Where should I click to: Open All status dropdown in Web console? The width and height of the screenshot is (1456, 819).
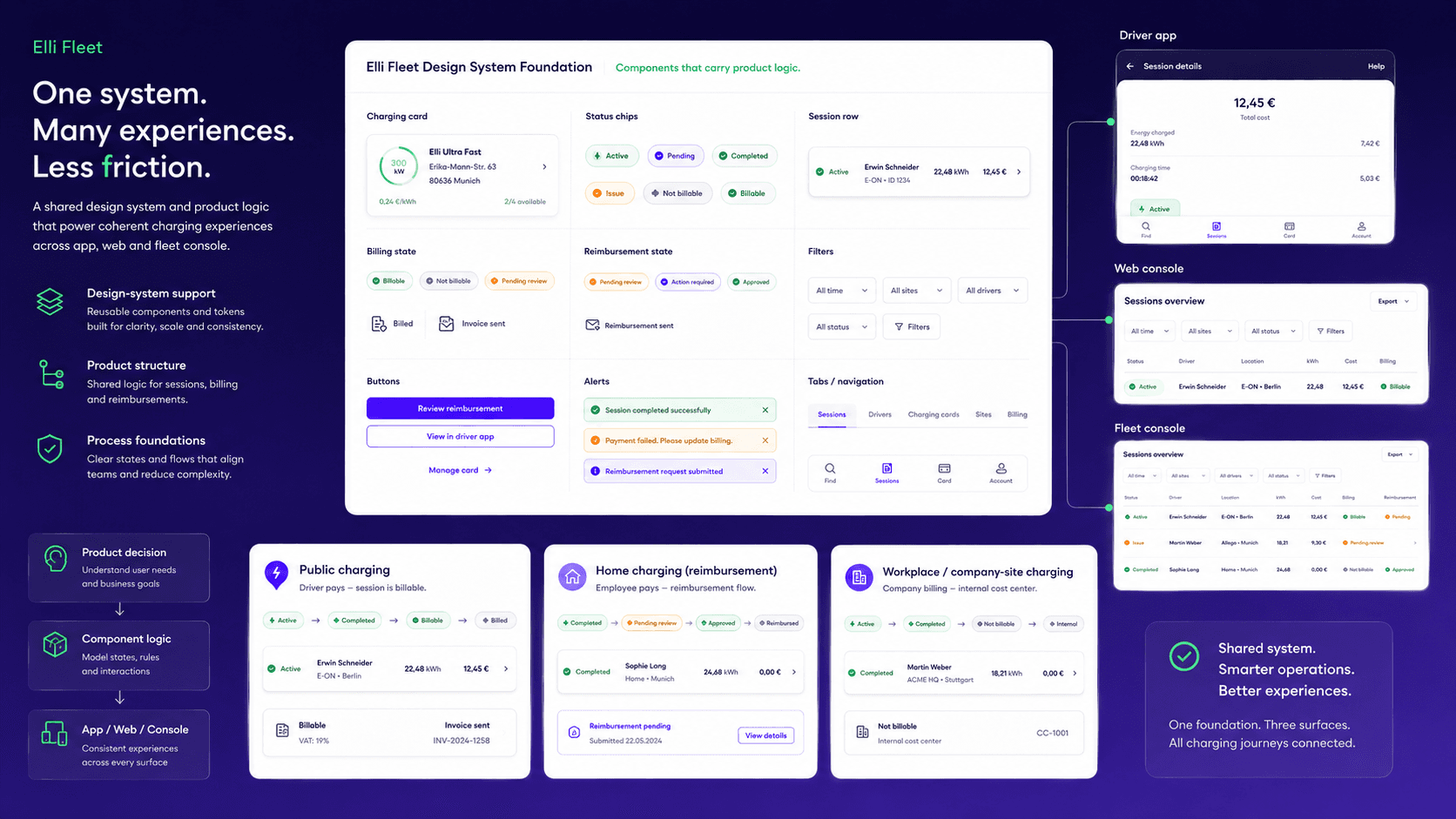(x=1273, y=331)
